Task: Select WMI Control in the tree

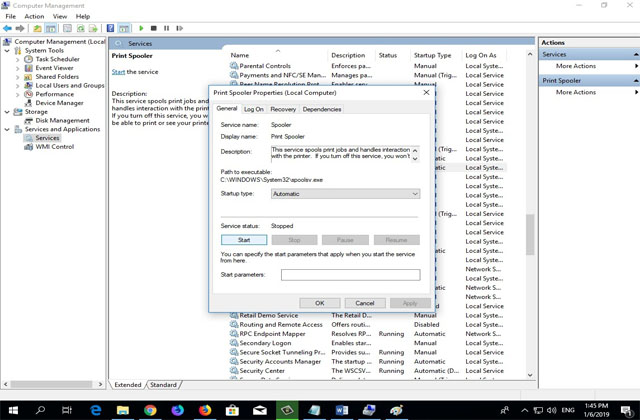Action: coord(55,147)
